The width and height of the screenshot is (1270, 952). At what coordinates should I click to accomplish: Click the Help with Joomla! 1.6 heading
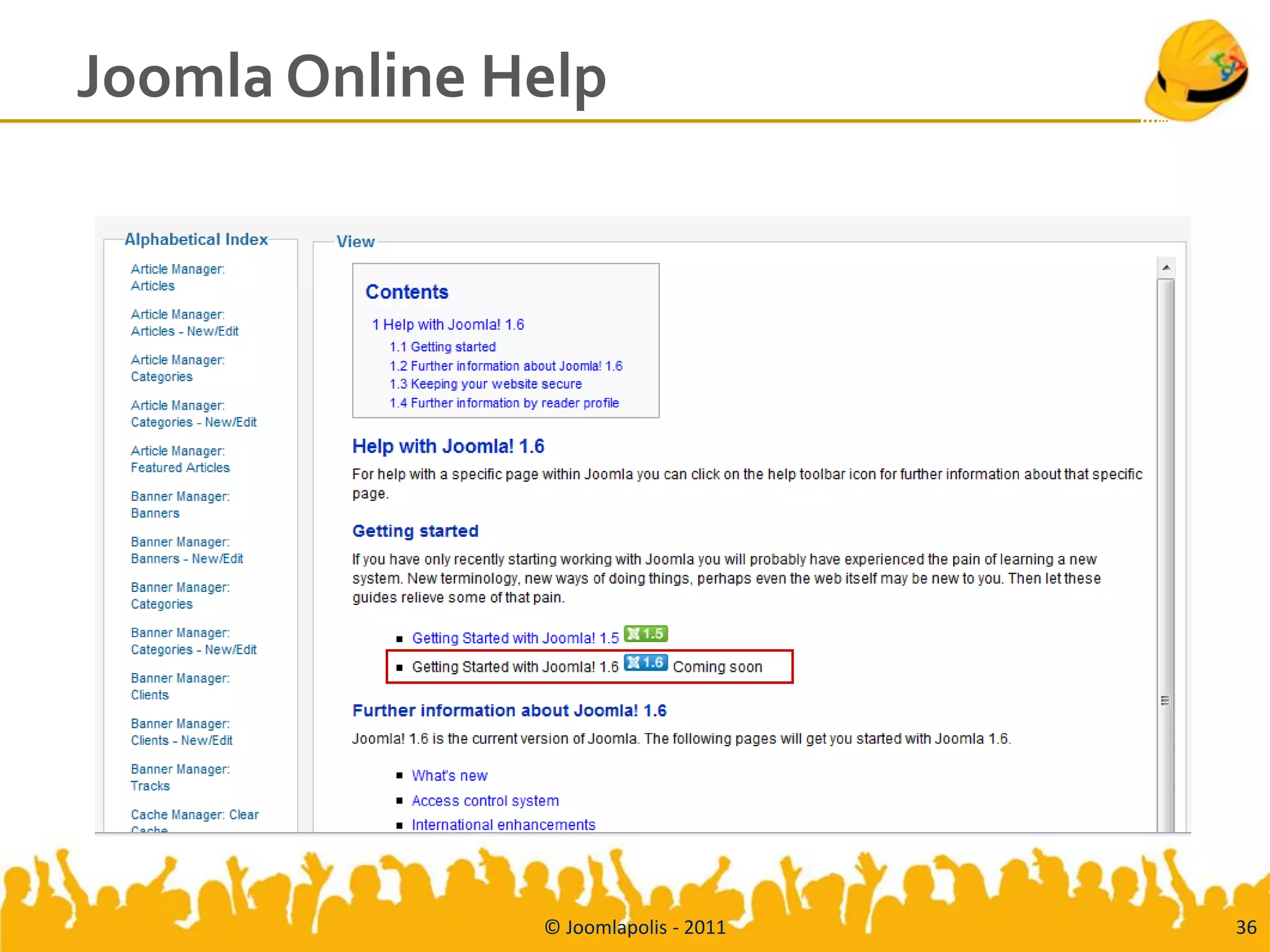[448, 446]
